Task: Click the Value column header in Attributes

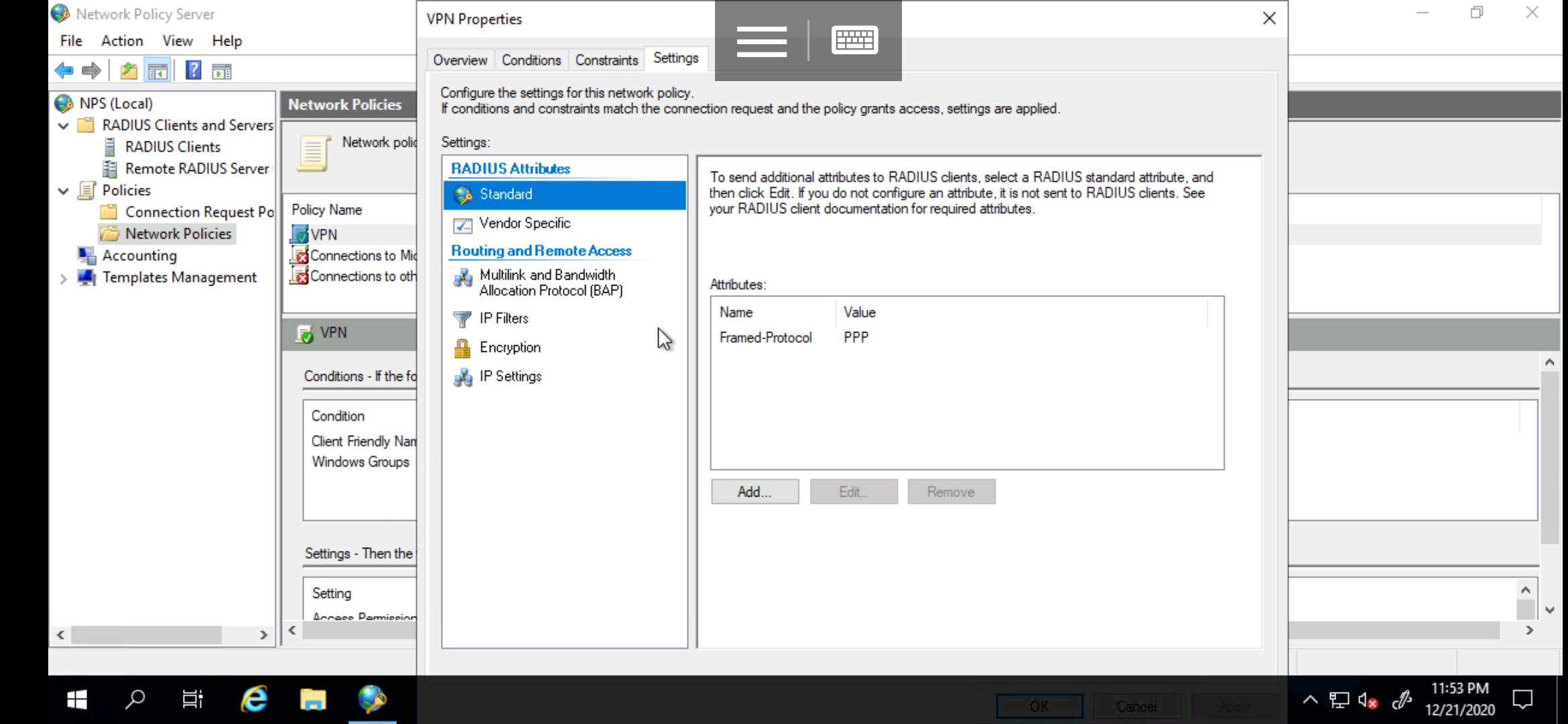Action: [x=1021, y=312]
